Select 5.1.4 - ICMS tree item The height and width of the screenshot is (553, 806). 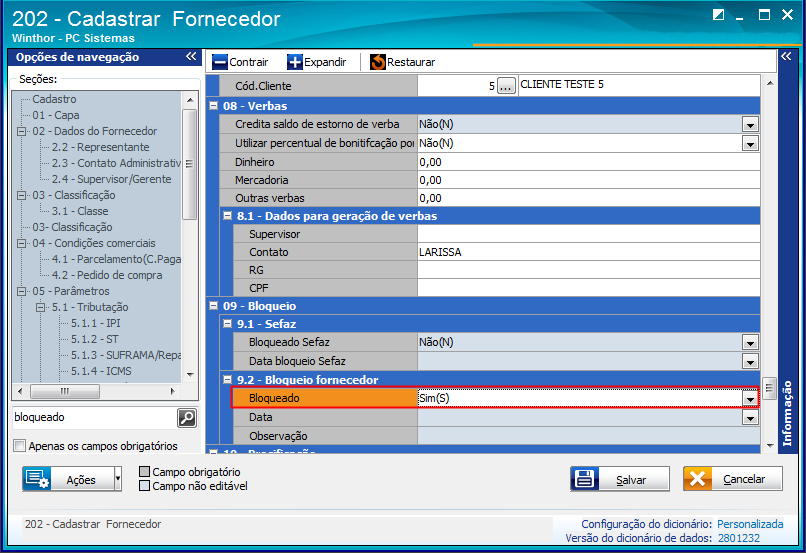click(101, 371)
